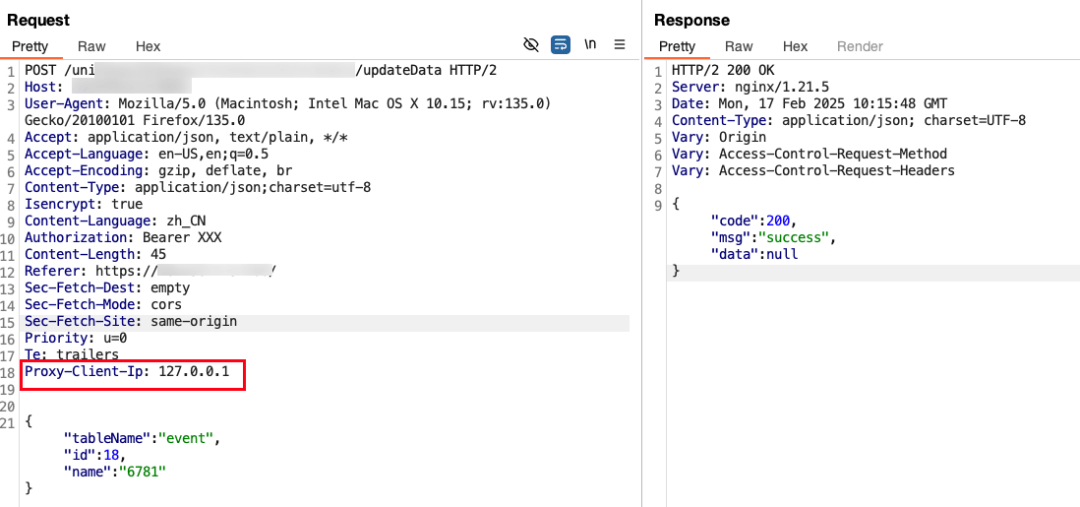
Task: Click the highlighted Sec-Fetch-Site header line
Action: click(x=131, y=322)
